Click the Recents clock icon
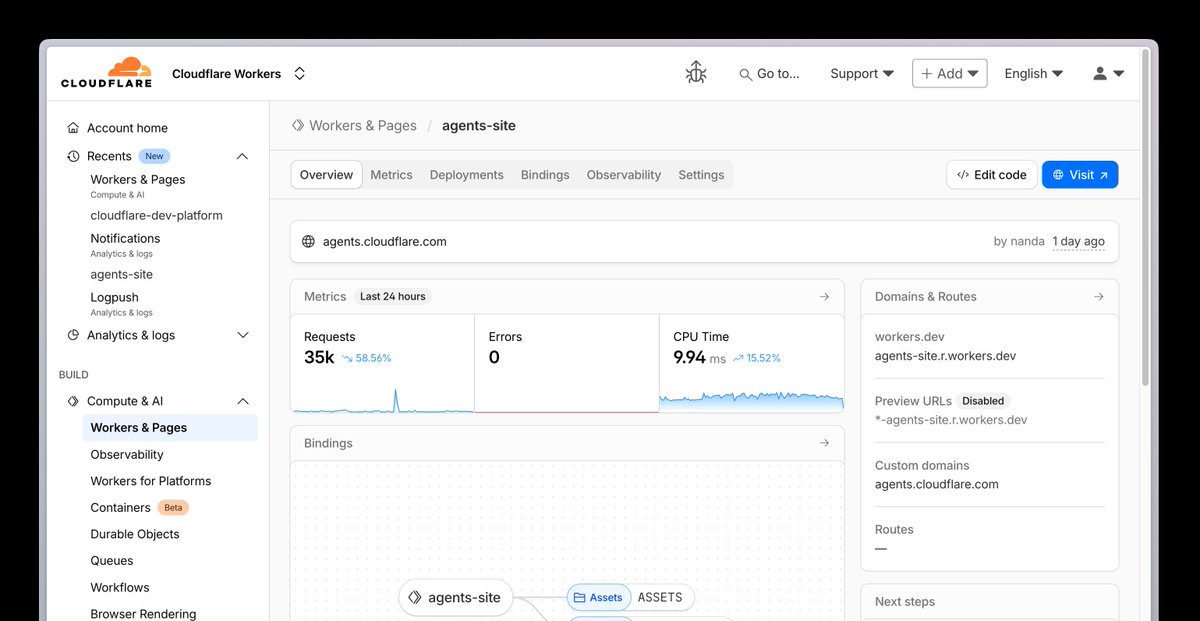The height and width of the screenshot is (621, 1200). [x=73, y=156]
